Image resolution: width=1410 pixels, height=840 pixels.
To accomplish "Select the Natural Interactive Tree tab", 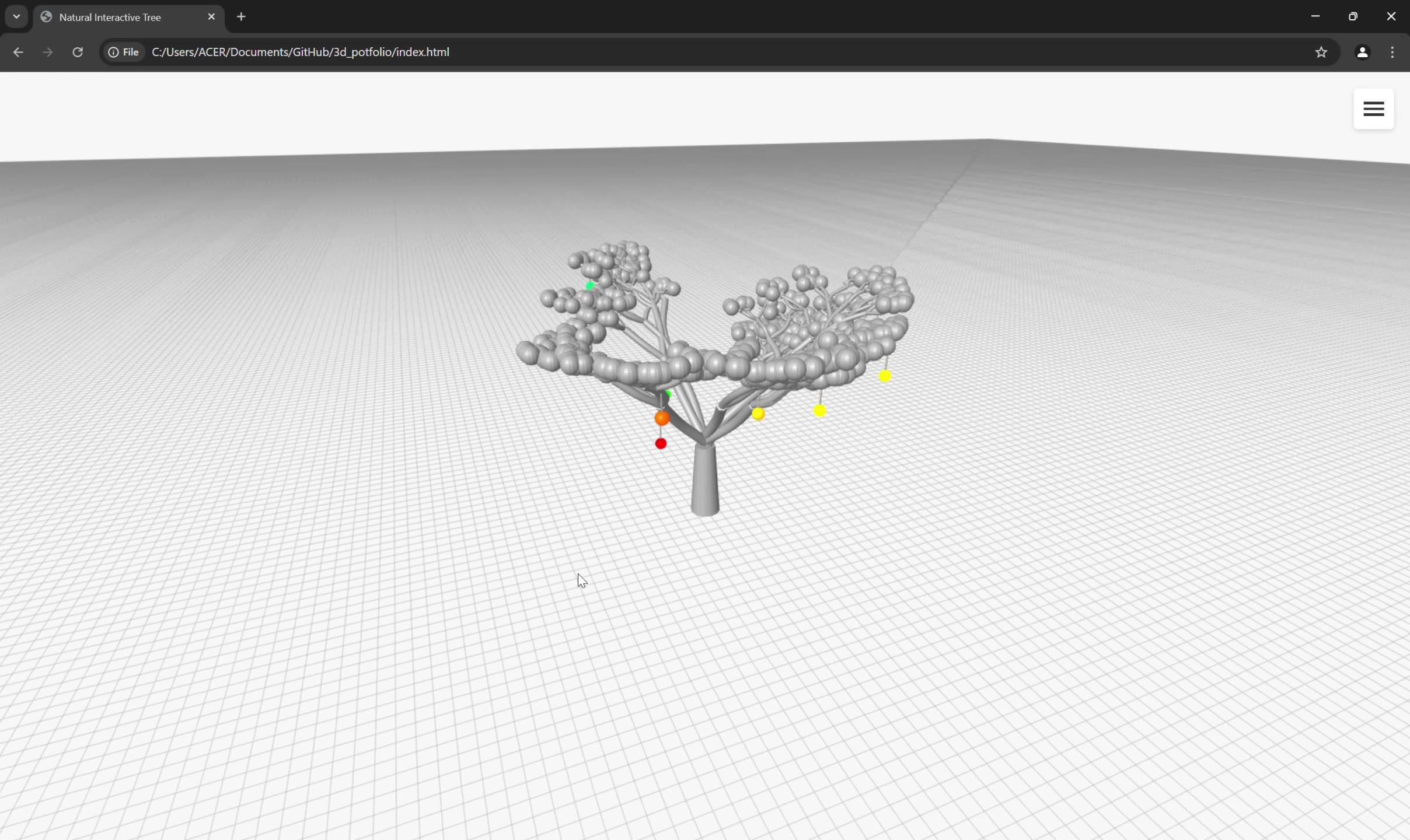I will pyautogui.click(x=128, y=17).
